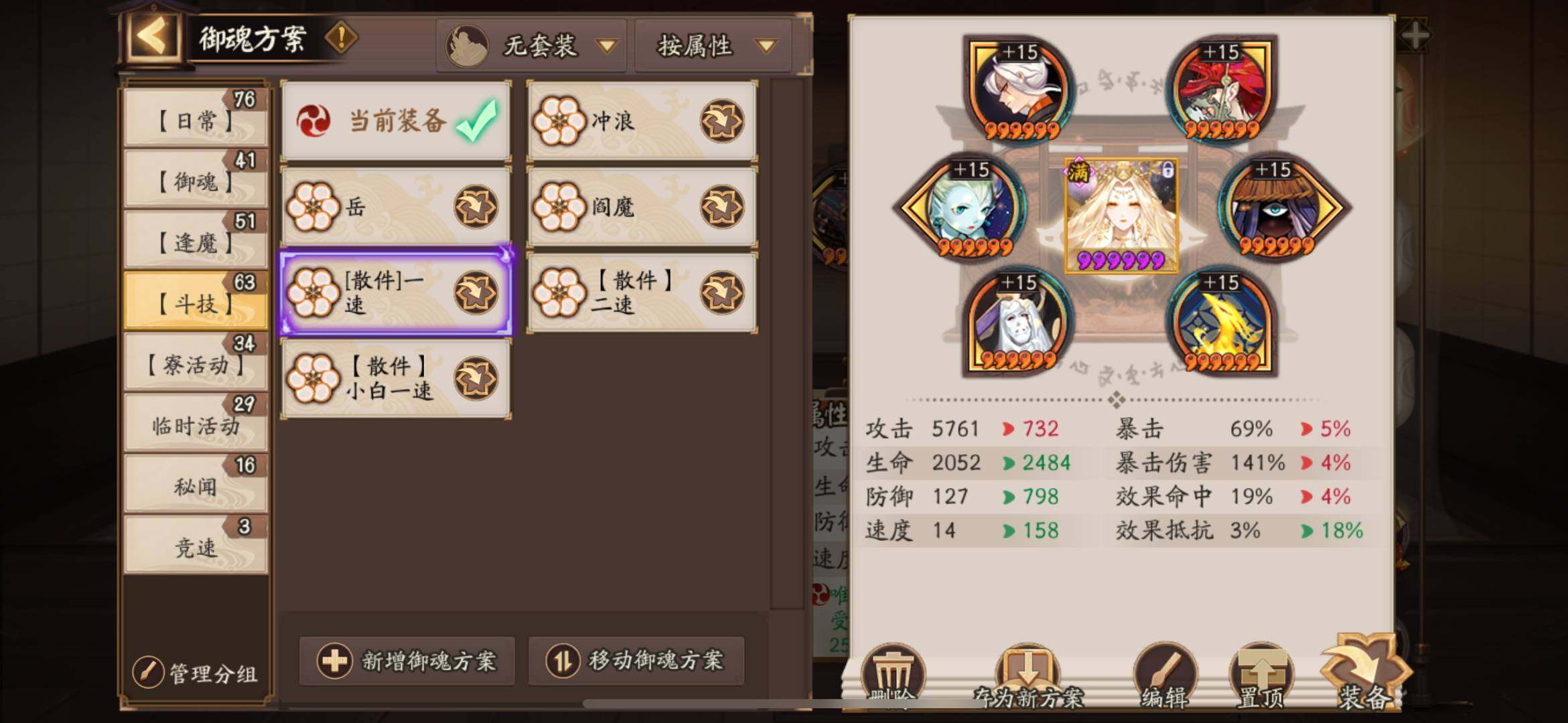Click the equip arrow icon on 冲浪 scheme
This screenshot has width=1568, height=723.
pyautogui.click(x=722, y=122)
